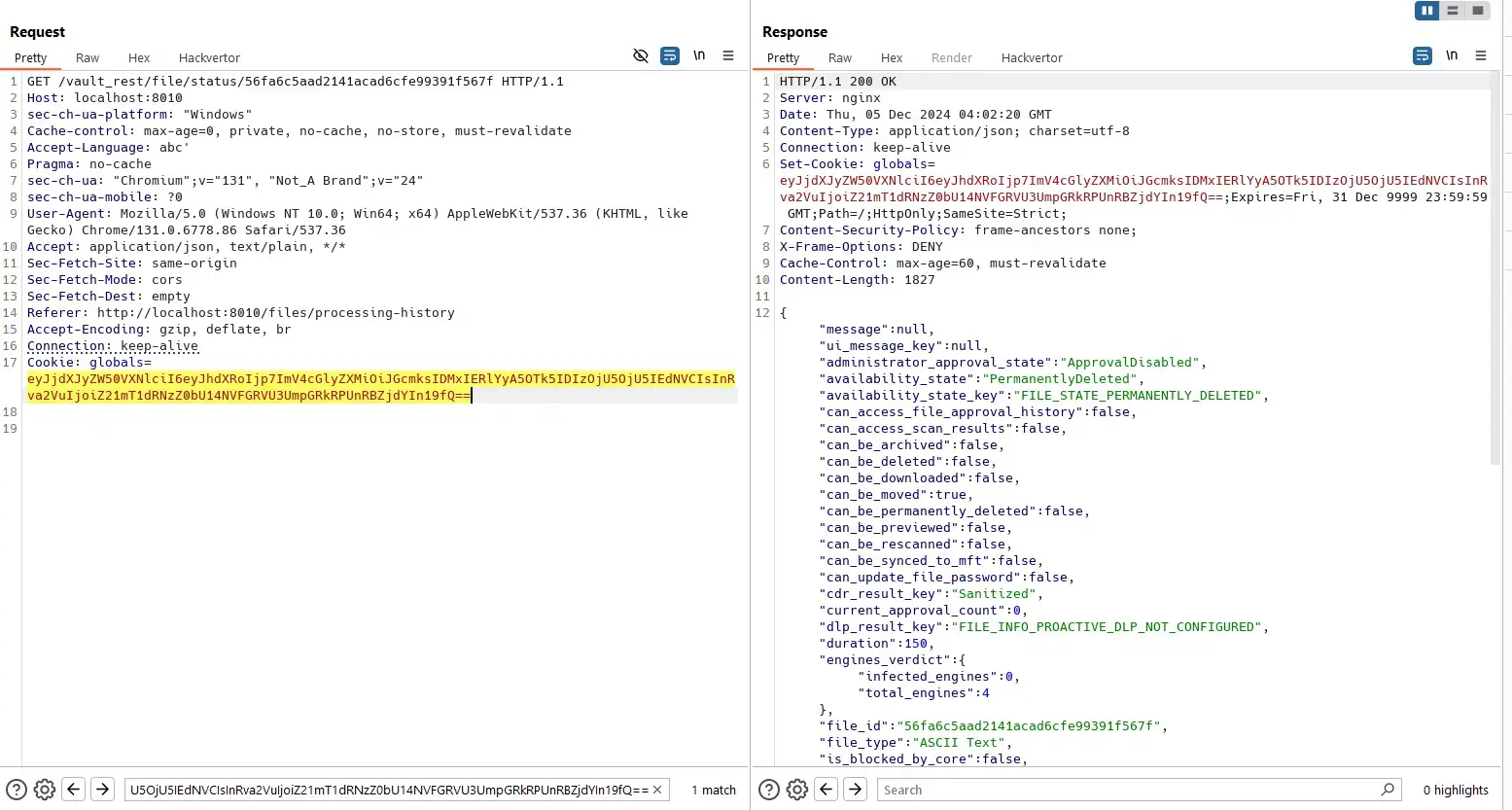Click the Content-Length: 1827 header
This screenshot has width=1512, height=810.
point(858,280)
